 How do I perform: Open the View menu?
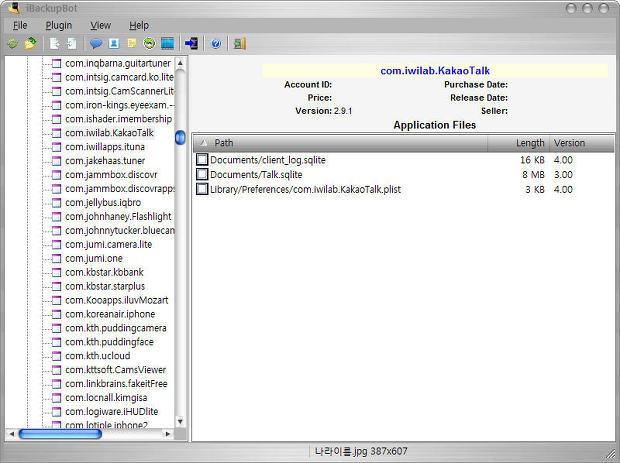click(x=100, y=26)
